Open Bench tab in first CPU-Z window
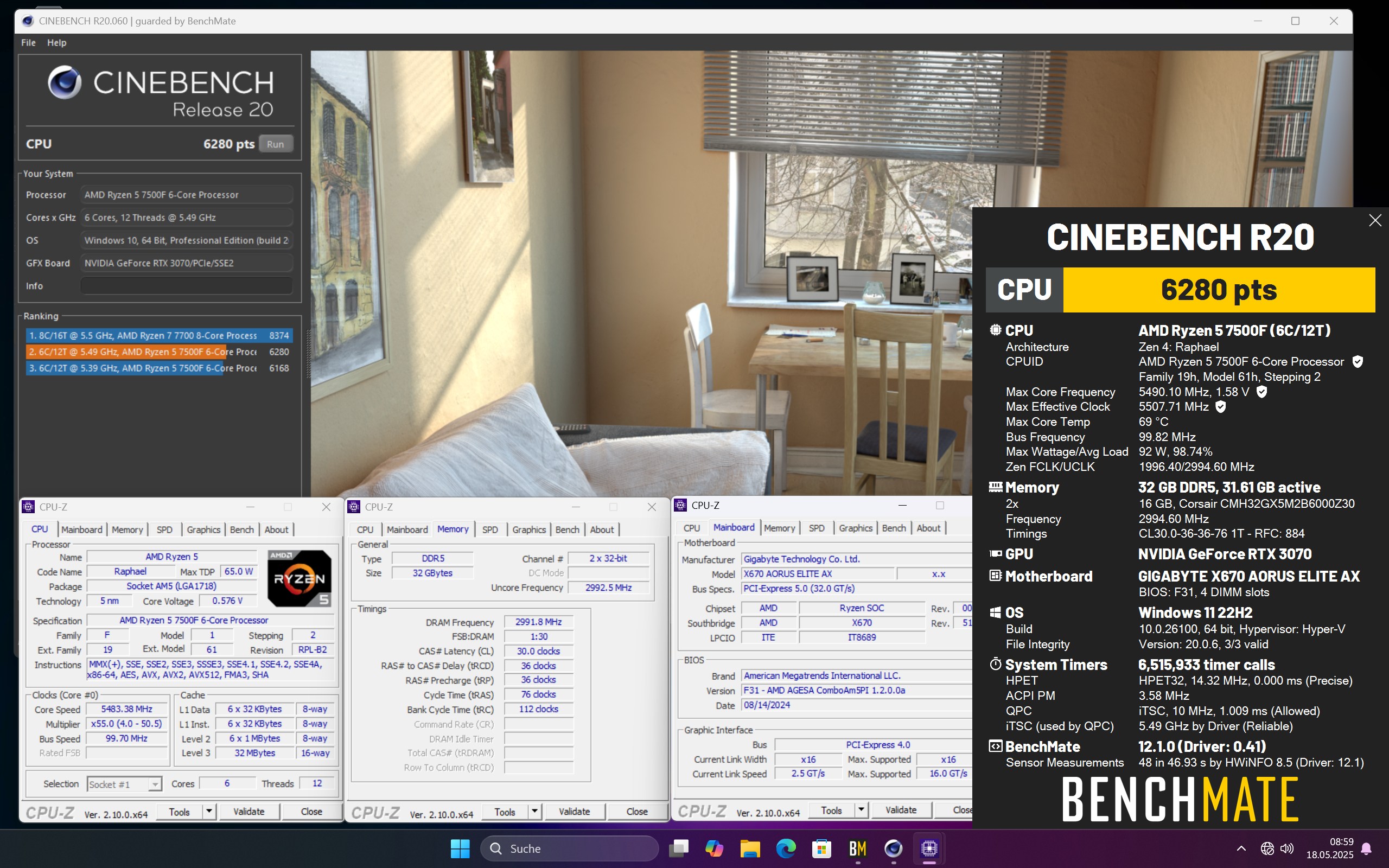This screenshot has width=1389, height=868. 241,529
